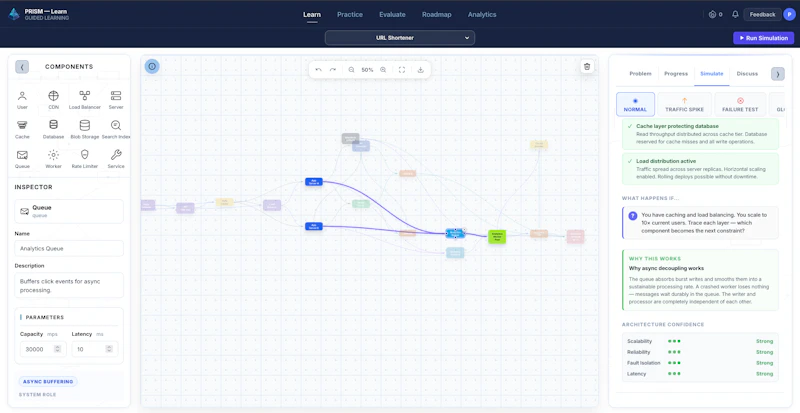Open the canvas info circle button
Viewport: 800px width, 413px height.
pyautogui.click(x=152, y=66)
